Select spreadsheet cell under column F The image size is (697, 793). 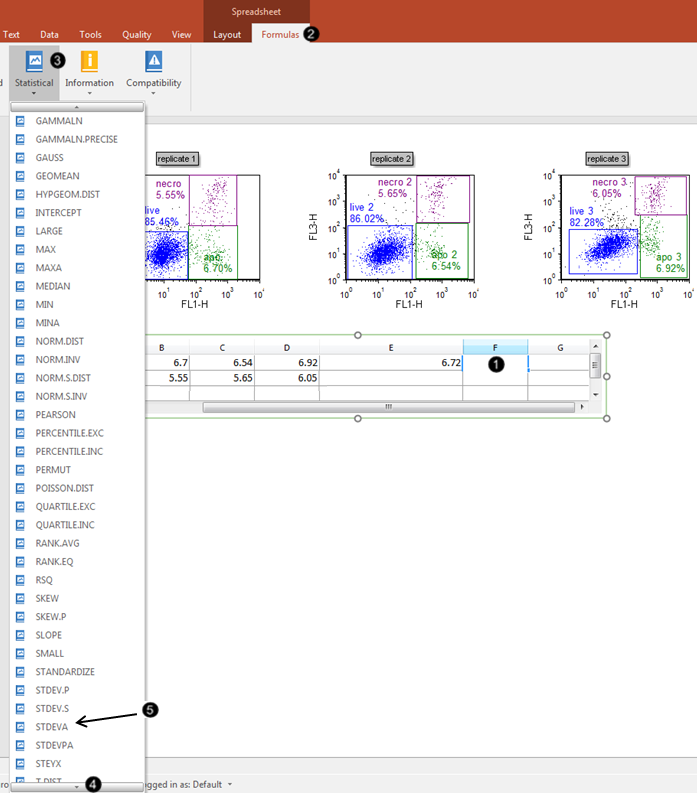tap(495, 364)
